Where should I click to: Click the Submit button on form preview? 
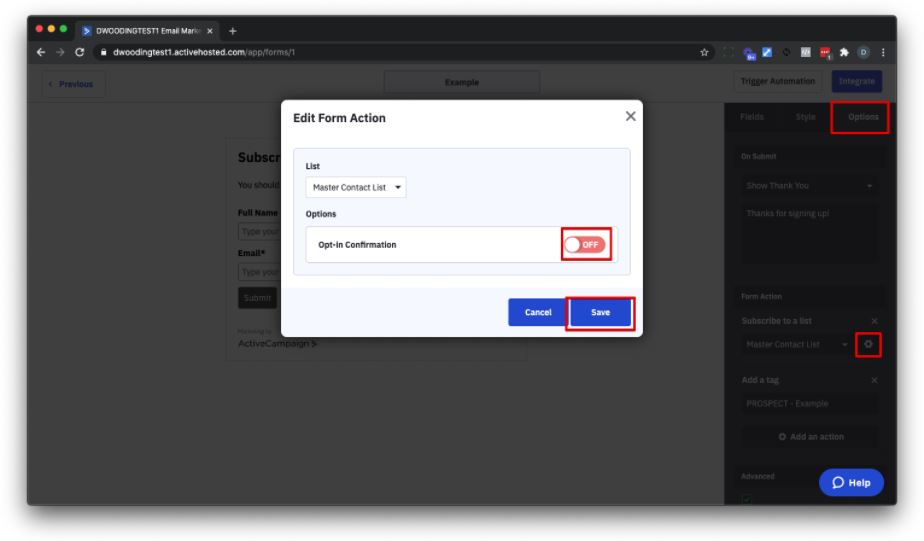point(258,298)
